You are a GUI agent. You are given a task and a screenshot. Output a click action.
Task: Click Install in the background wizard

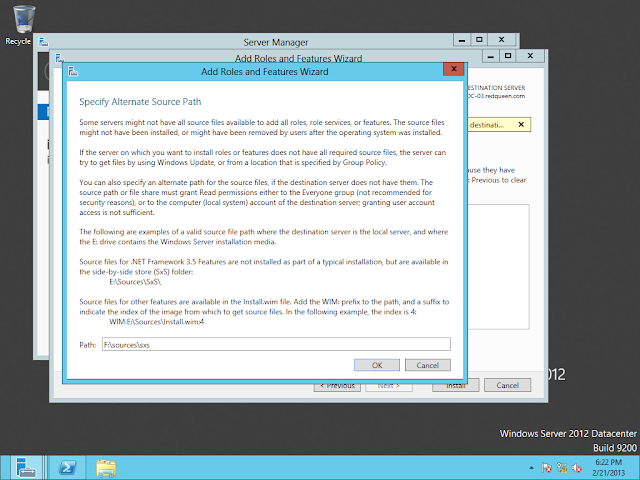[x=456, y=387]
